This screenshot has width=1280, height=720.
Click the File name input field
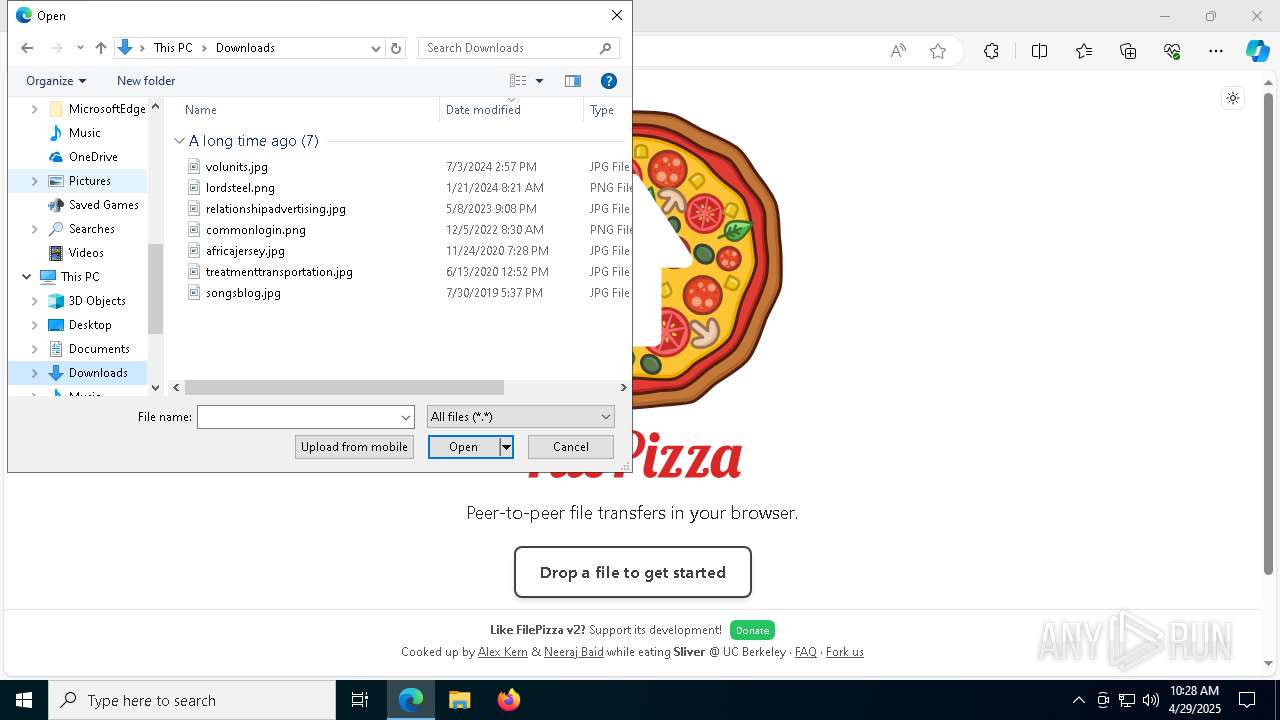(x=298, y=417)
